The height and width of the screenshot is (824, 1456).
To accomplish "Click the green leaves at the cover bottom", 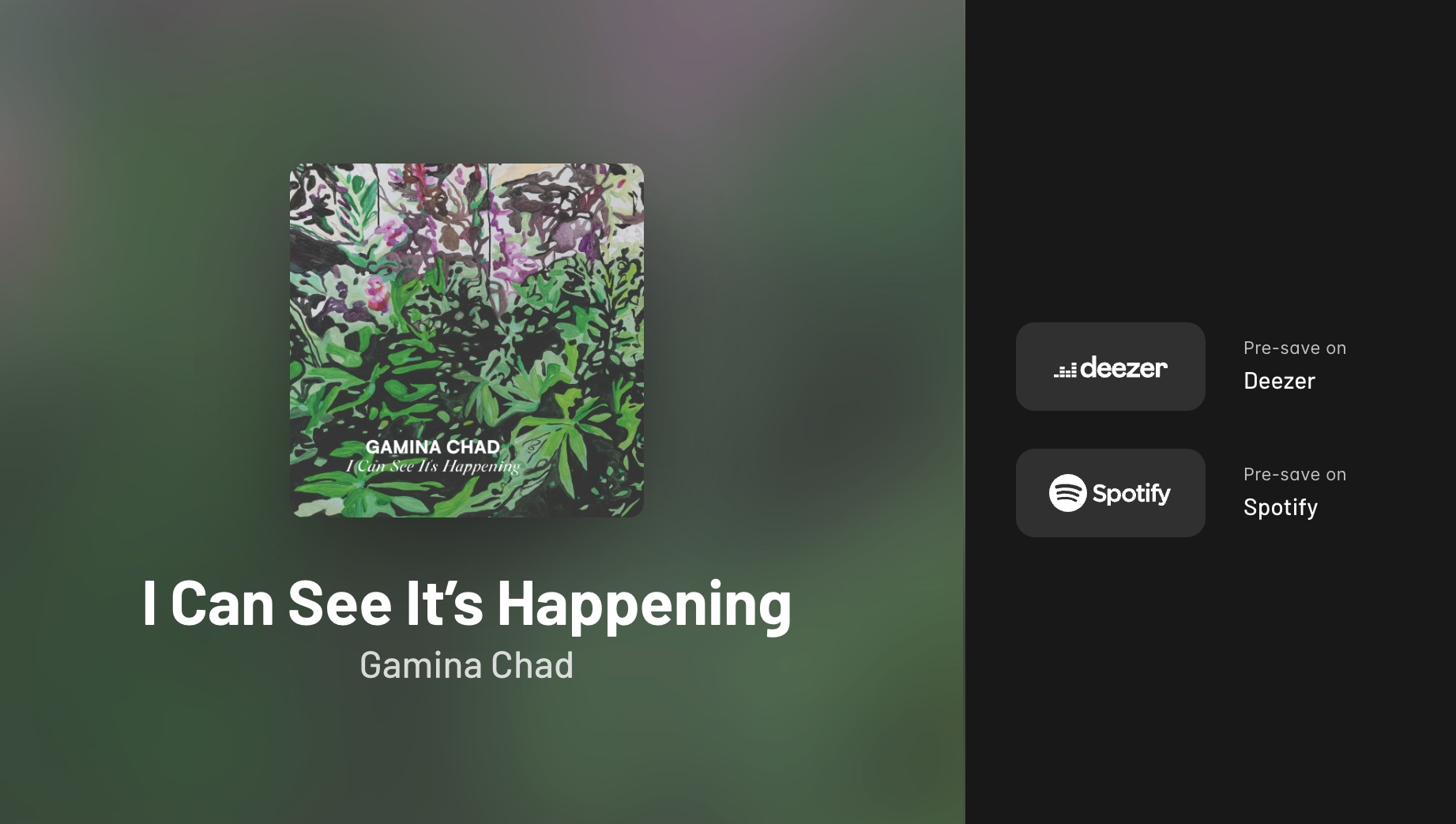I will [x=466, y=494].
